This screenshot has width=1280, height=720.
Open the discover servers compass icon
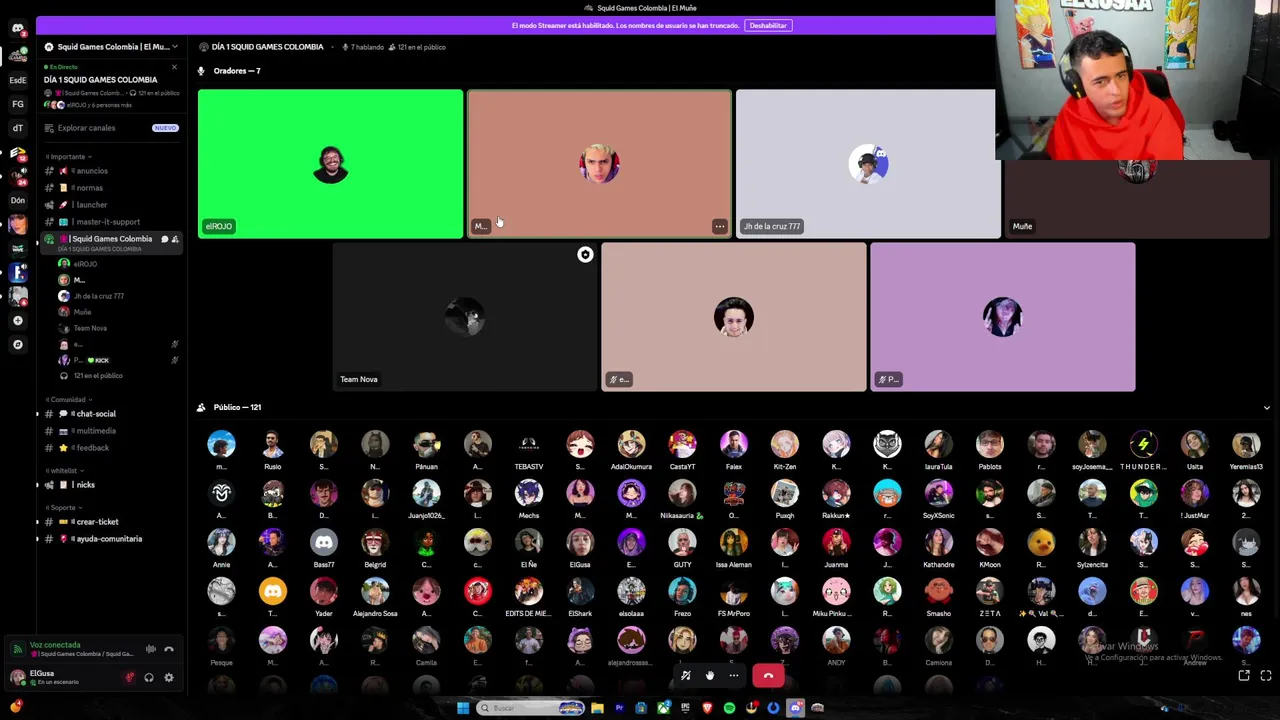17,345
